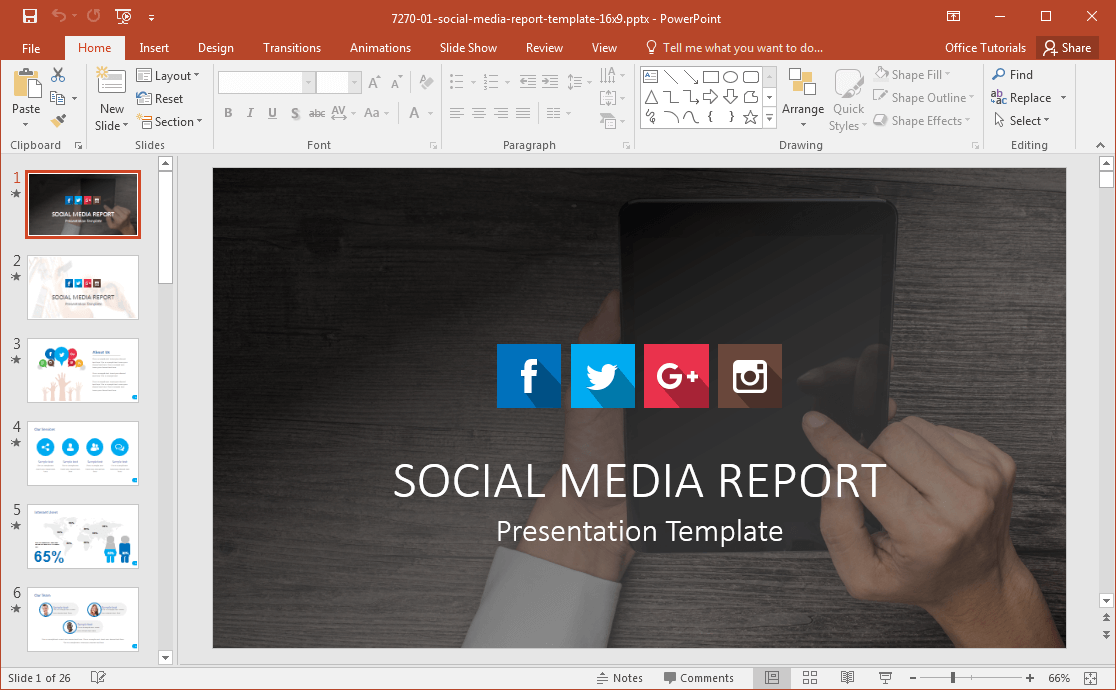Screen dimensions: 1116x690
Task: Click the Find magnifier icon
Action: tap(999, 75)
